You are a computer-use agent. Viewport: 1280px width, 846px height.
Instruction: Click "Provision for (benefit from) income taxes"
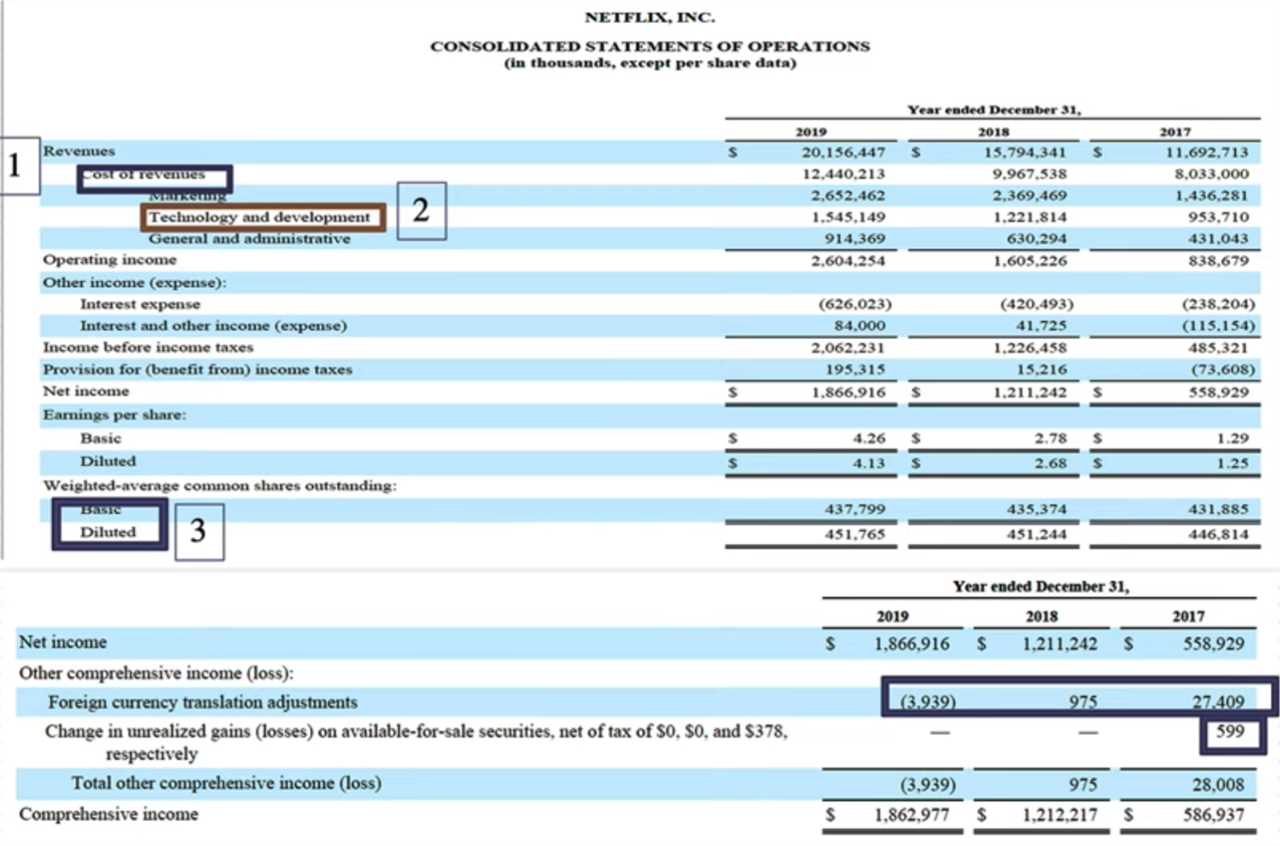point(198,370)
